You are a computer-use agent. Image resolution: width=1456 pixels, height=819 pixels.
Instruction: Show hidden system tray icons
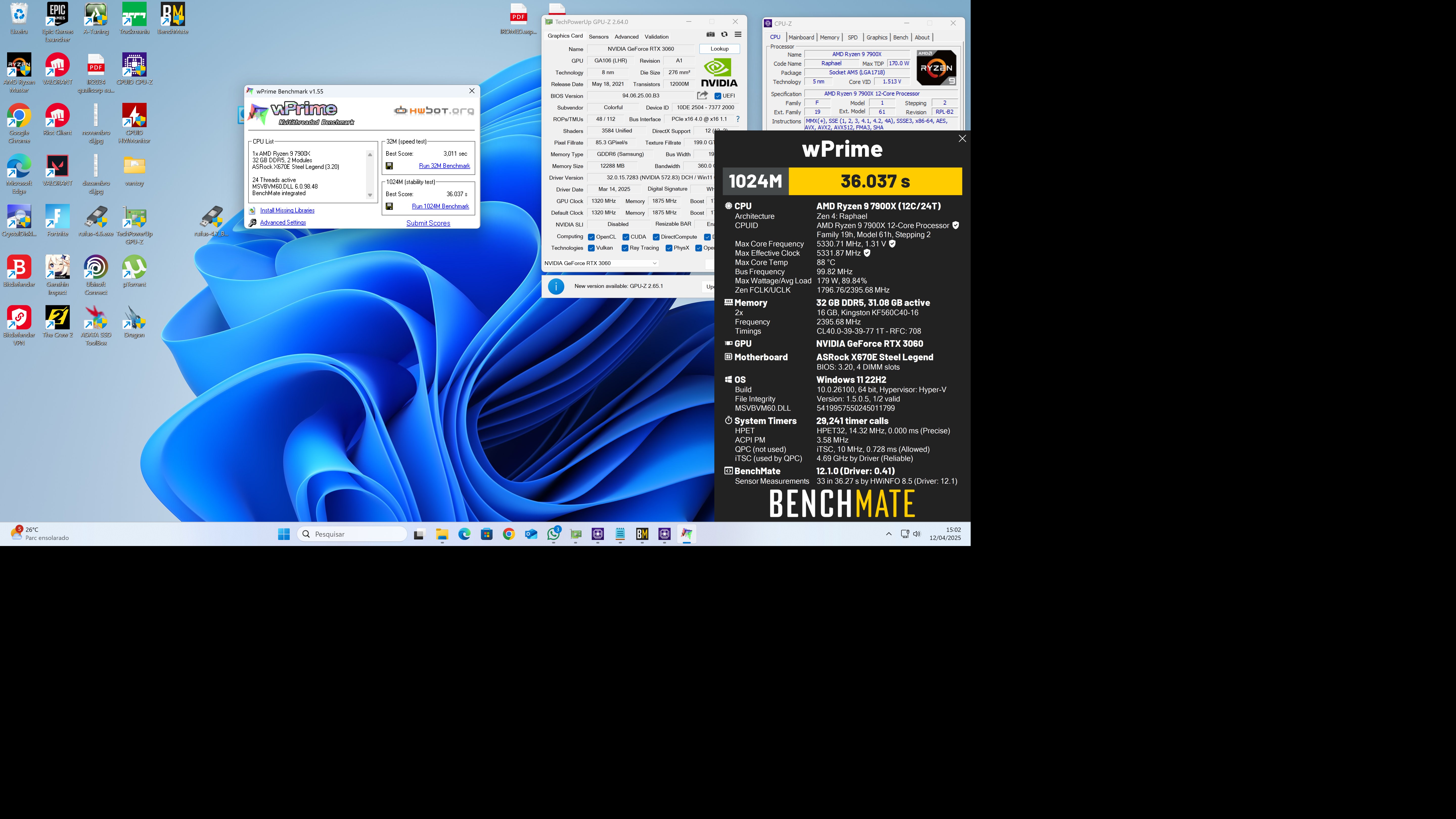tap(889, 534)
